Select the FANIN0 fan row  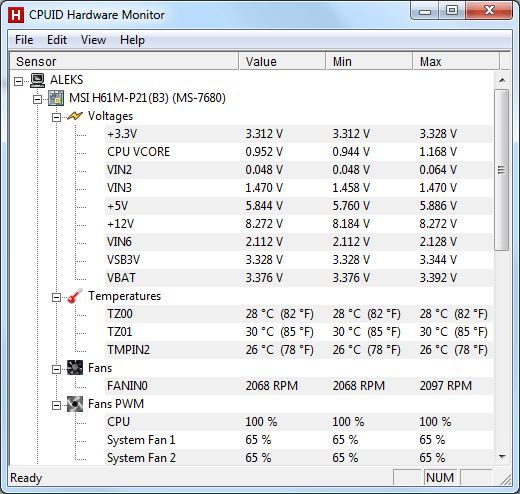point(299,386)
